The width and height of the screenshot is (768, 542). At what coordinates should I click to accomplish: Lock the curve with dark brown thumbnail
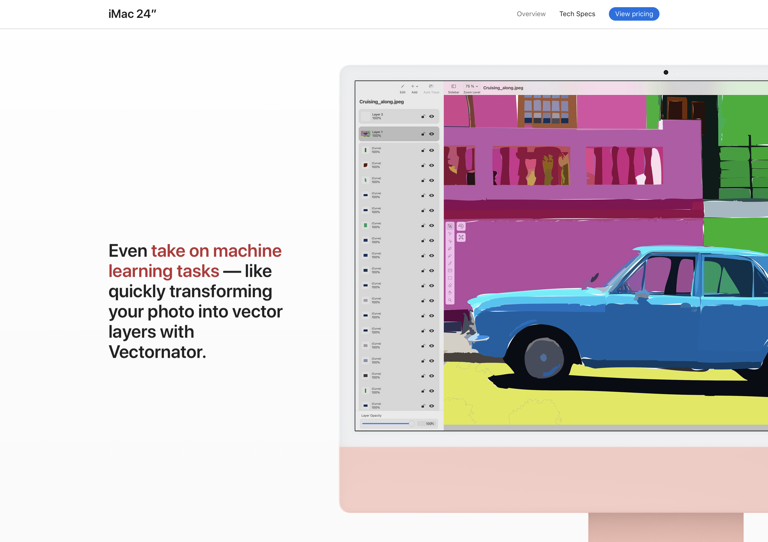tap(423, 165)
